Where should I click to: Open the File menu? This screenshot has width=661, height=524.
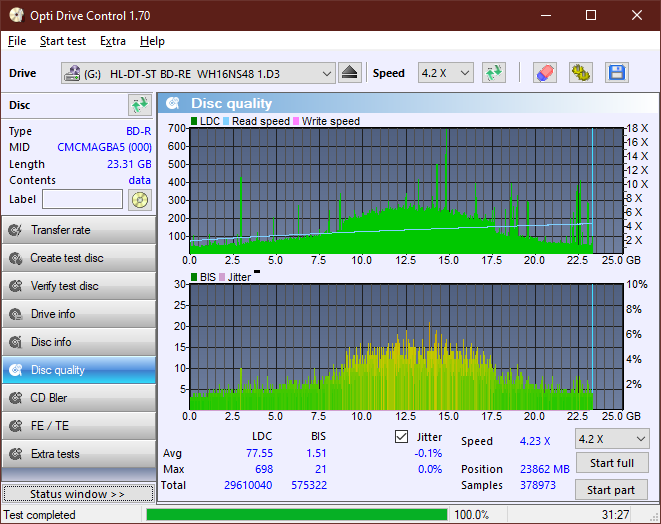pyautogui.click(x=17, y=41)
